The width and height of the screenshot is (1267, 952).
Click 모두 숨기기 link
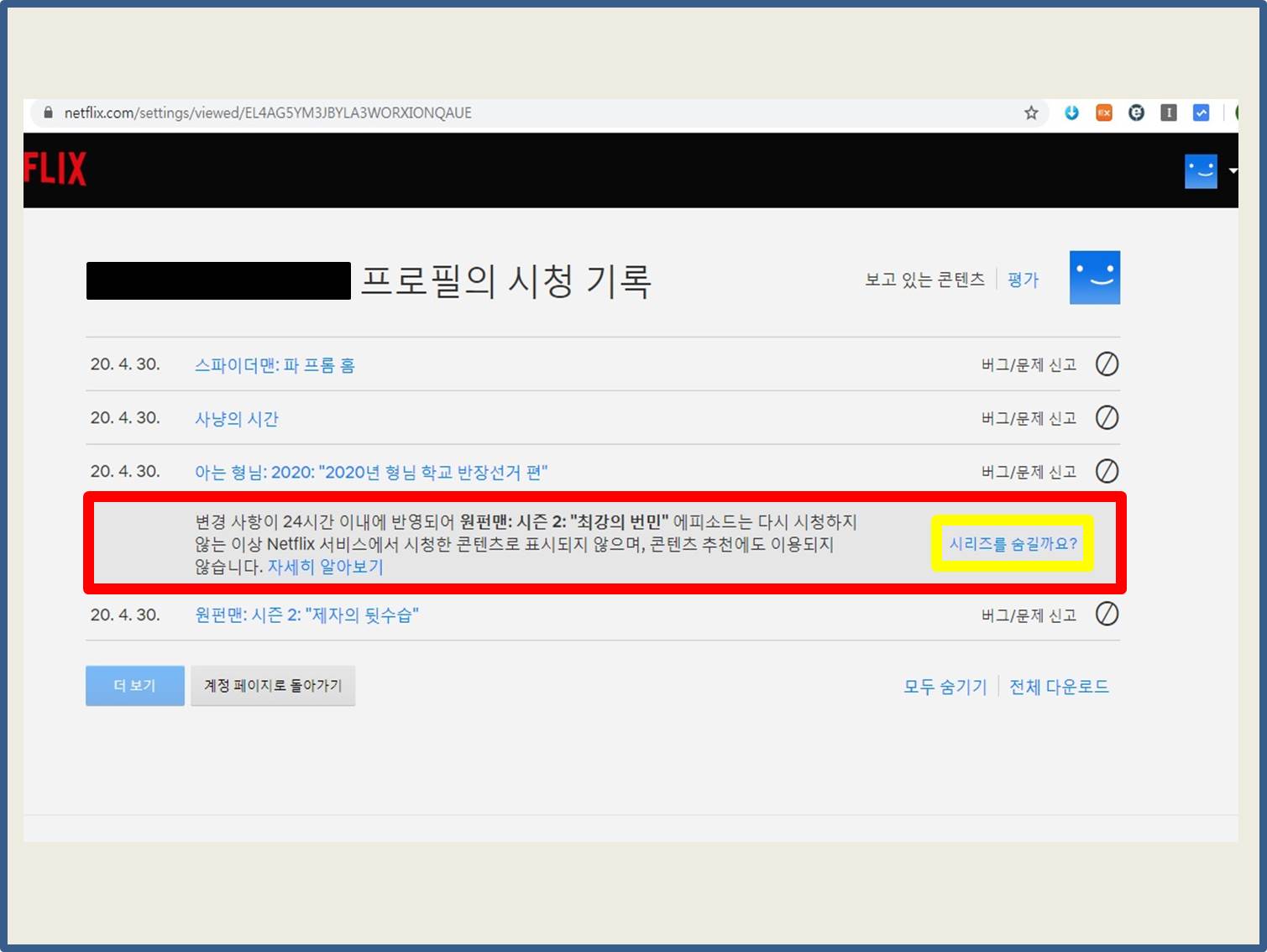point(945,687)
